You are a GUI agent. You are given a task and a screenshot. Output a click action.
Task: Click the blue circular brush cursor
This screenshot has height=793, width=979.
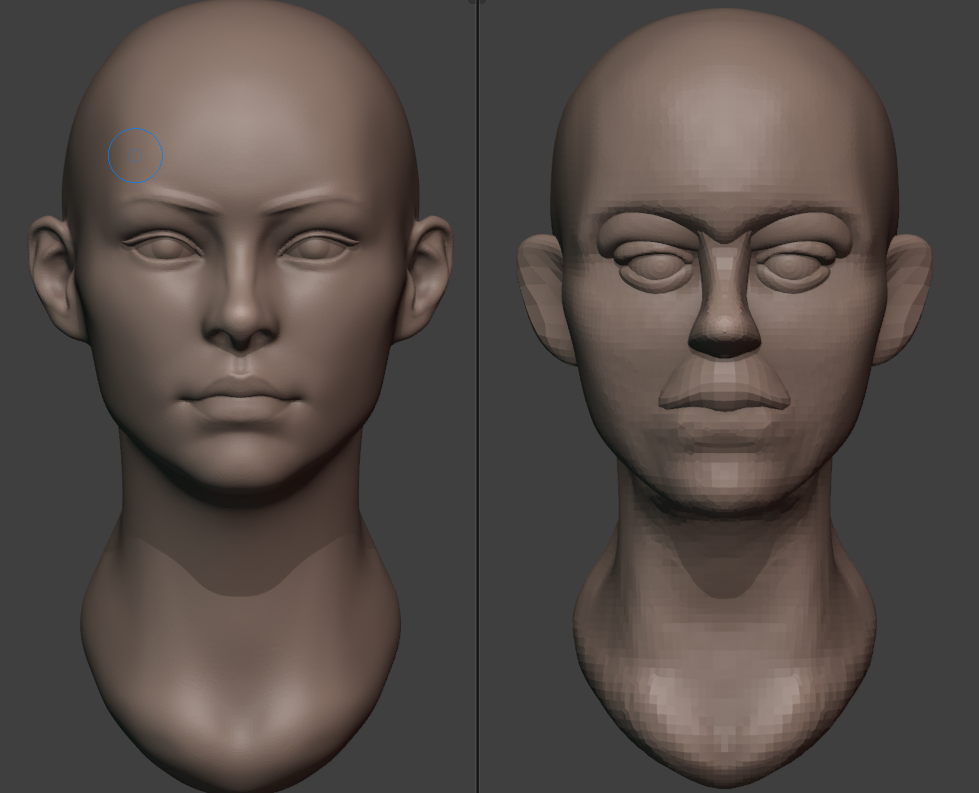point(135,156)
